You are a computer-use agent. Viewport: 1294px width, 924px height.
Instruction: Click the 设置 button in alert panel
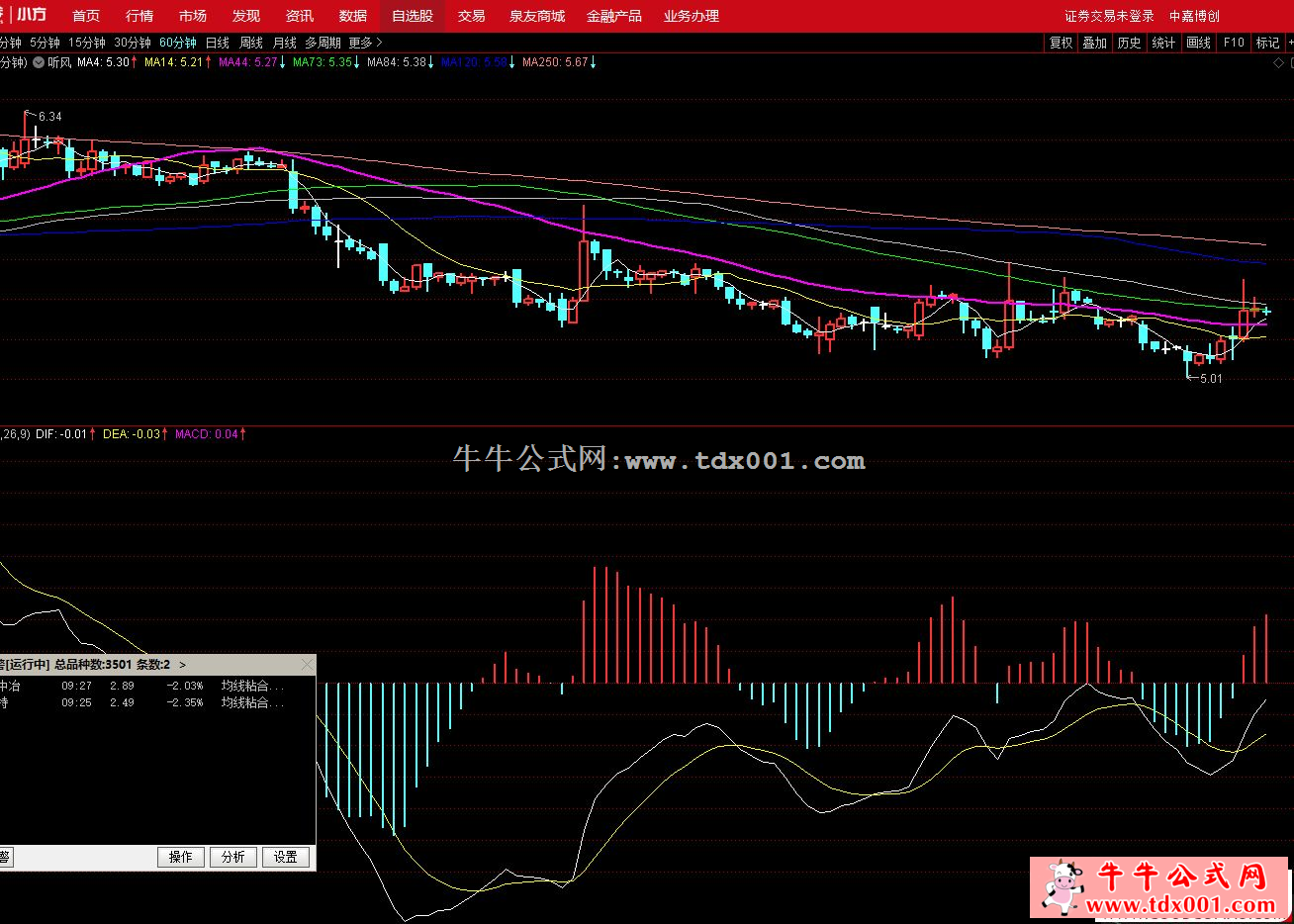[x=286, y=857]
